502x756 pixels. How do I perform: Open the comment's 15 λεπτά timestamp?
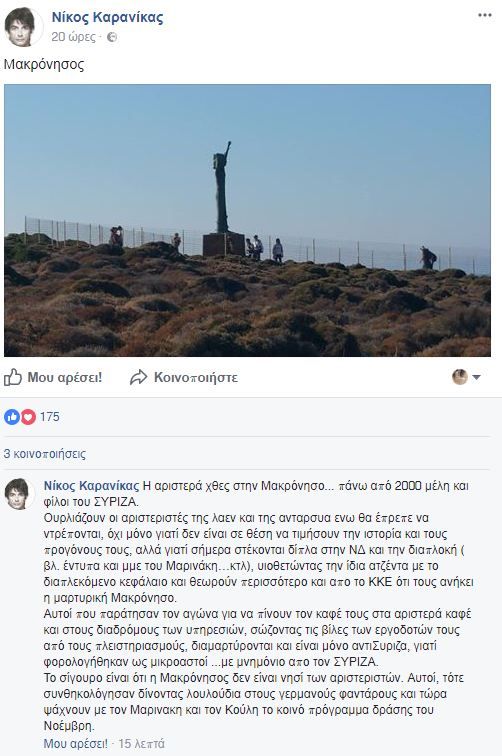point(141,743)
